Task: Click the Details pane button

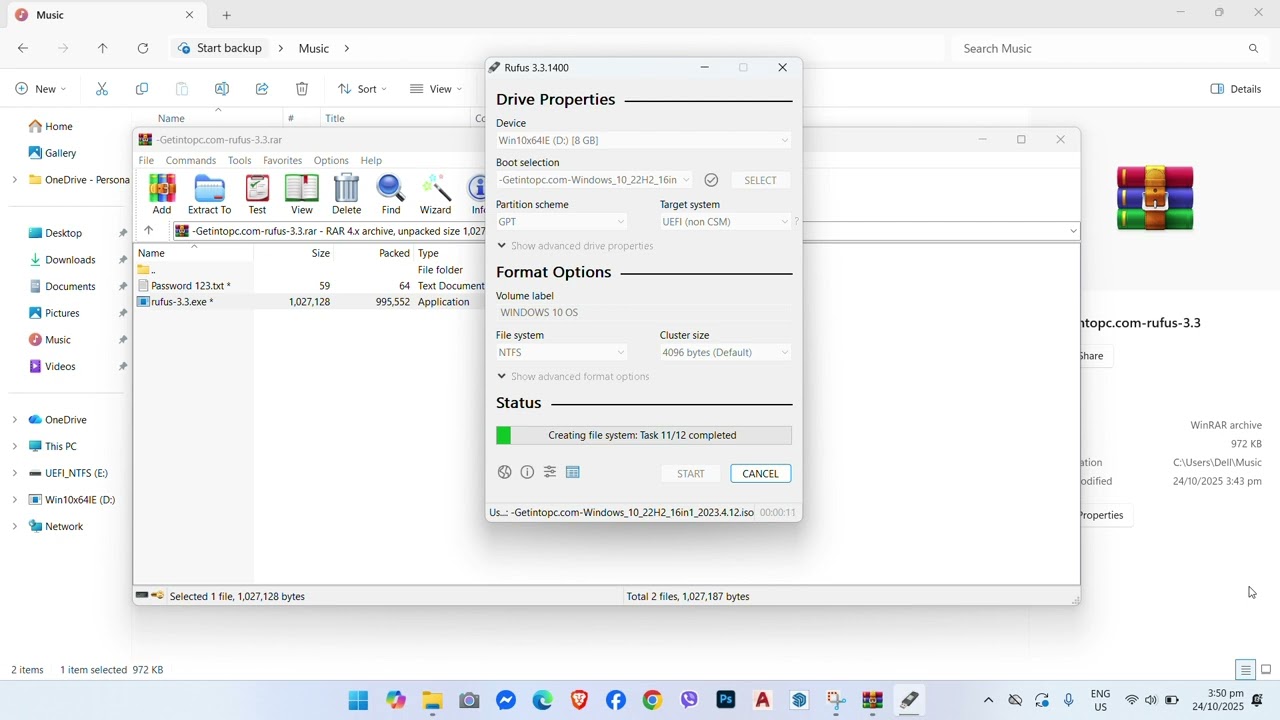Action: point(1236,89)
